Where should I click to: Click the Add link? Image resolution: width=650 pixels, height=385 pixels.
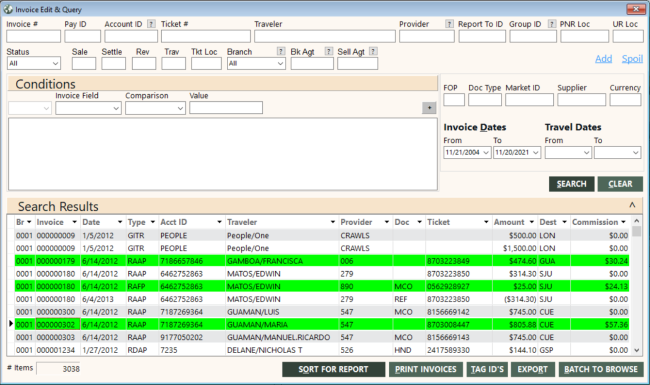coord(604,59)
